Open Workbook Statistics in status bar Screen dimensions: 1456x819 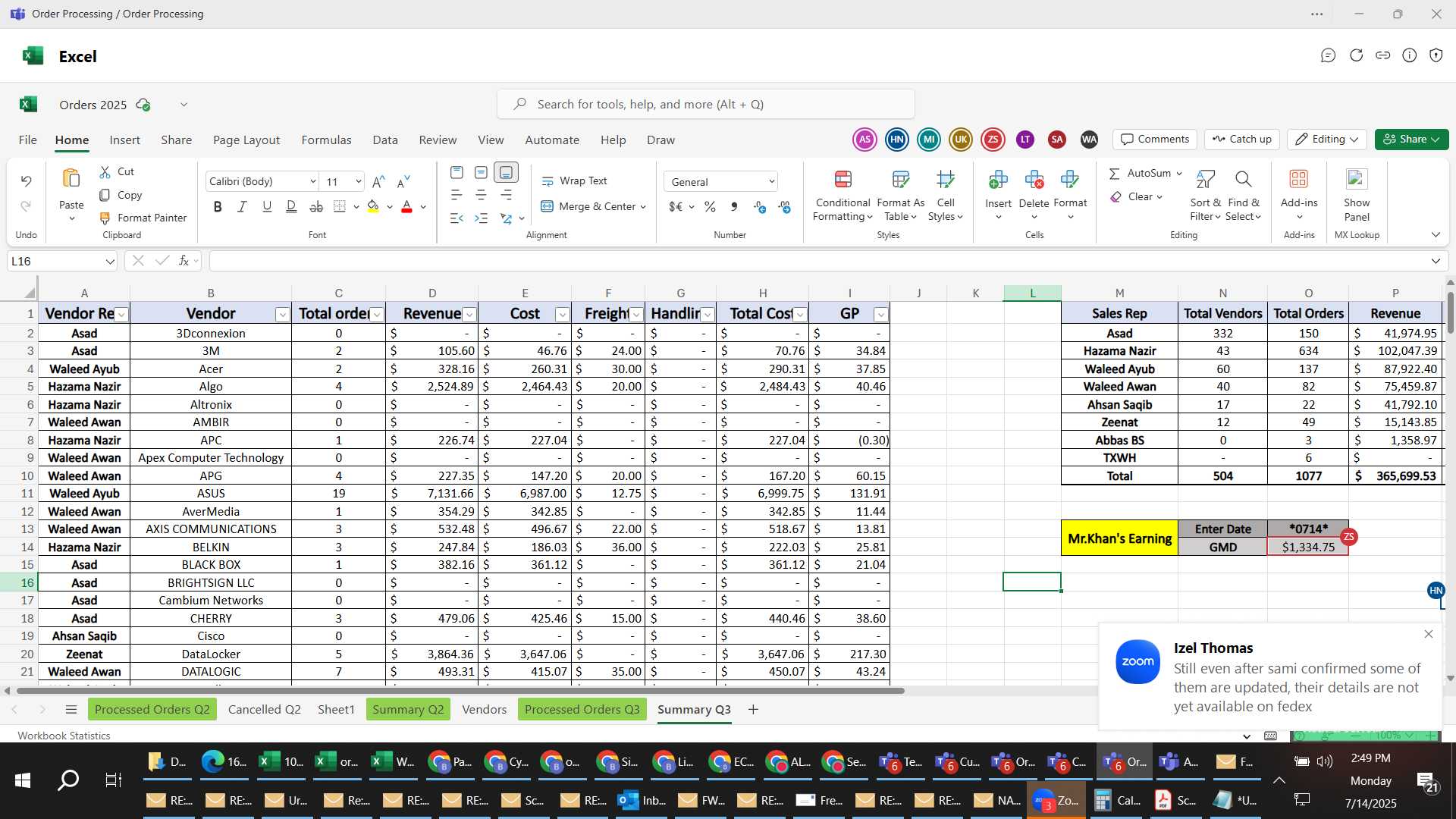[64, 736]
